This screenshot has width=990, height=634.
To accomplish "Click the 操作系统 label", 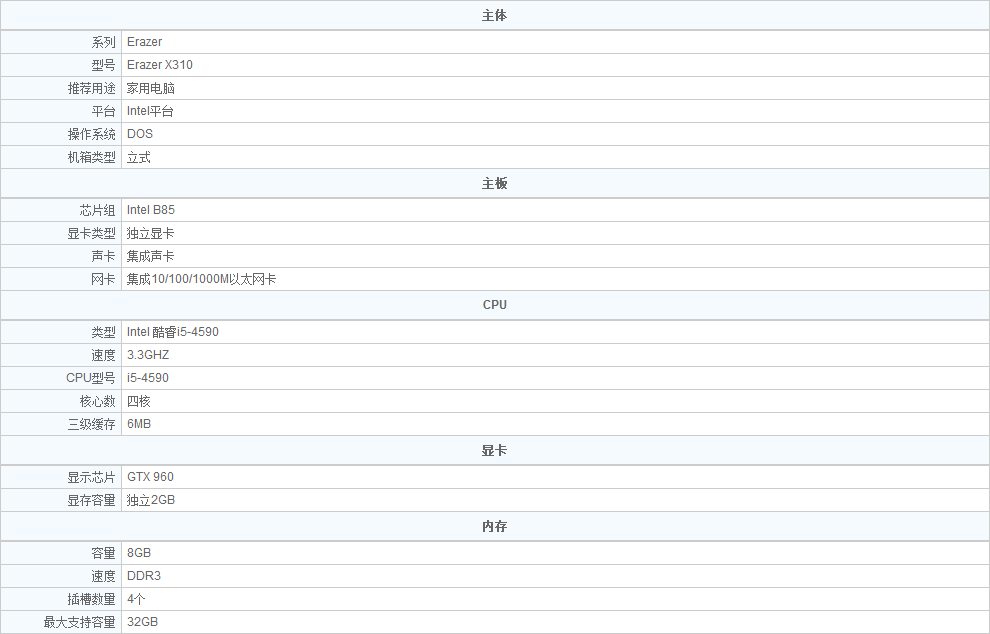I will click(92, 135).
